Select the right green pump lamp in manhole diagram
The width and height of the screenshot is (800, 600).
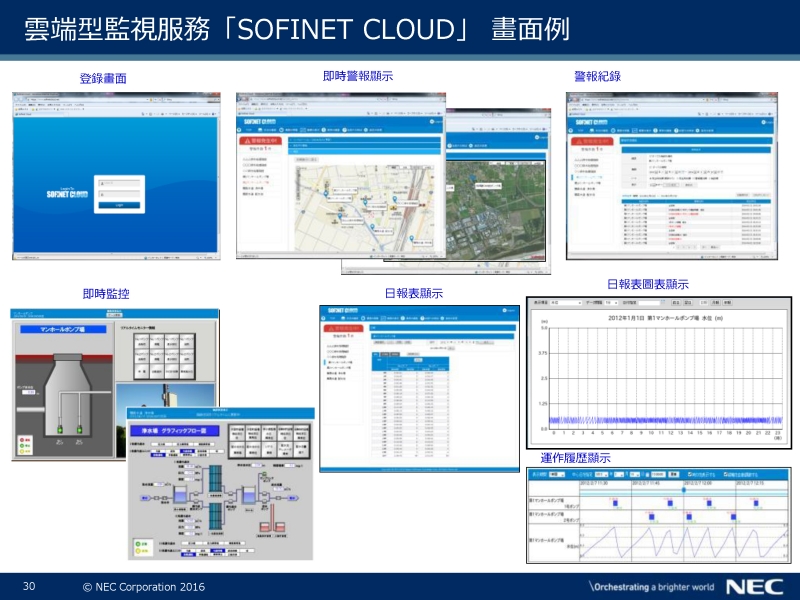coord(79,429)
